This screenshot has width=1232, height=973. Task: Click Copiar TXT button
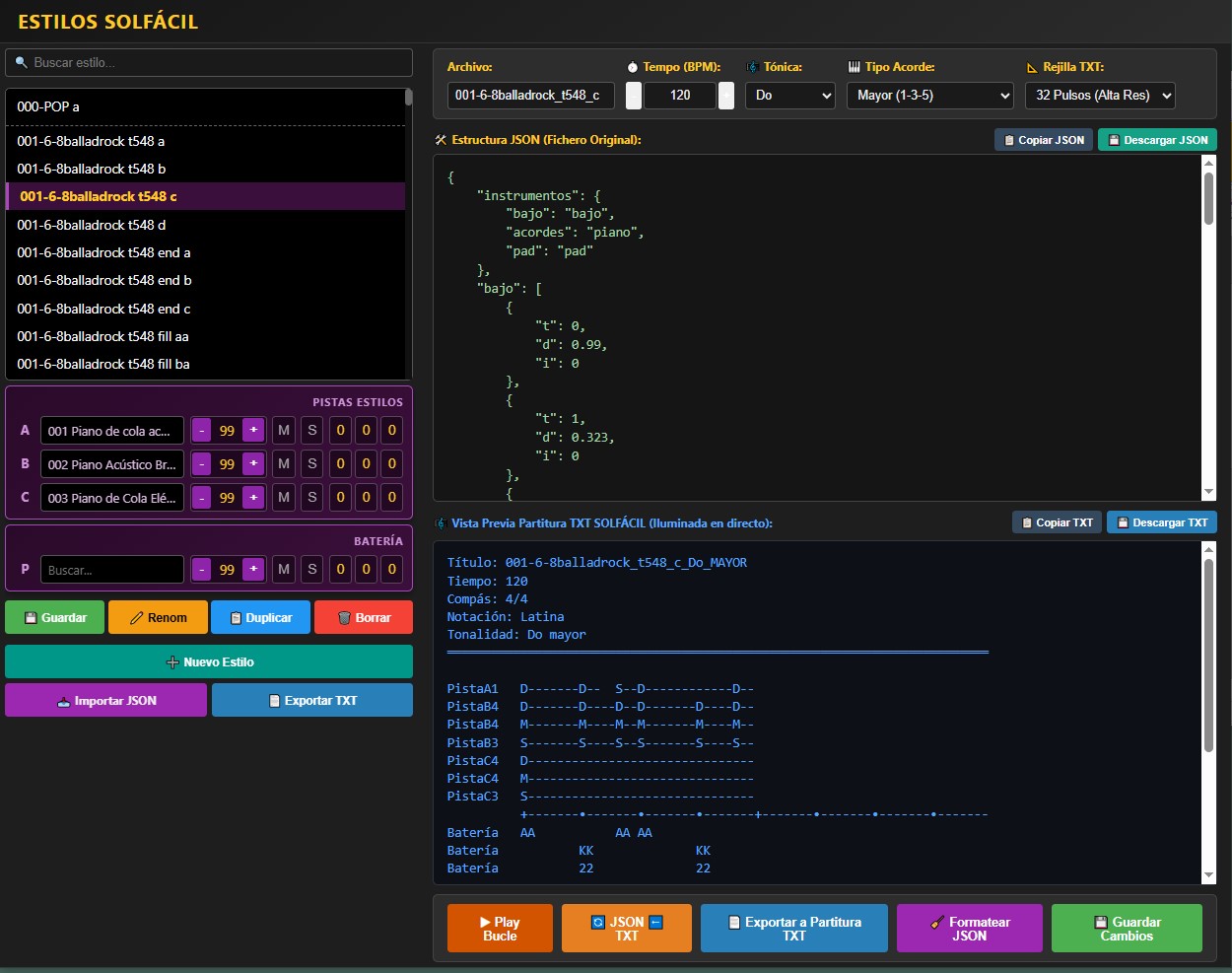pyautogui.click(x=1057, y=522)
